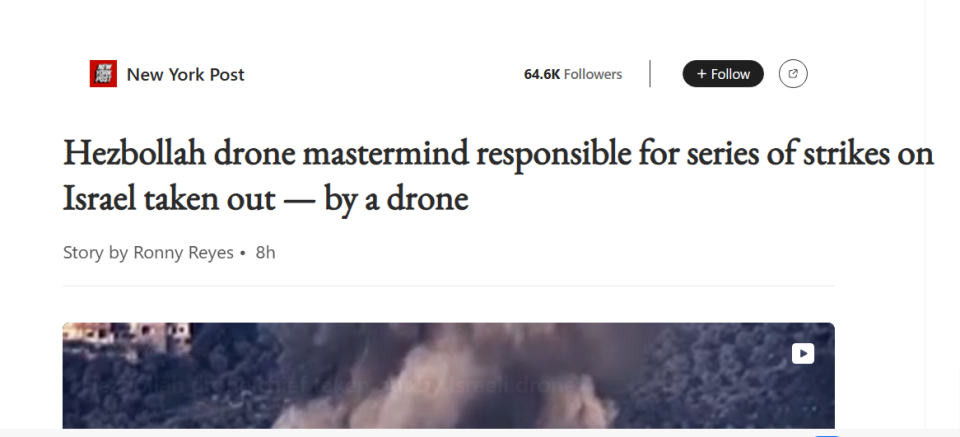This screenshot has height=437, width=960.
Task: Click the 64.6K follower count number
Action: point(542,74)
